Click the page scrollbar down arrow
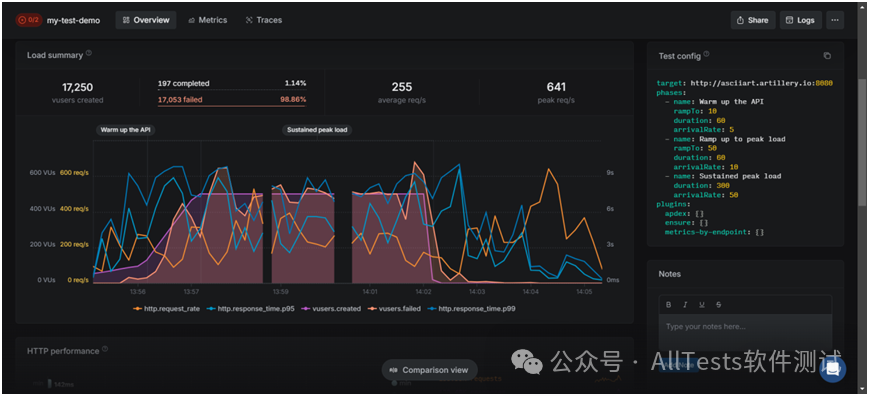This screenshot has height=396, width=869. (862, 390)
